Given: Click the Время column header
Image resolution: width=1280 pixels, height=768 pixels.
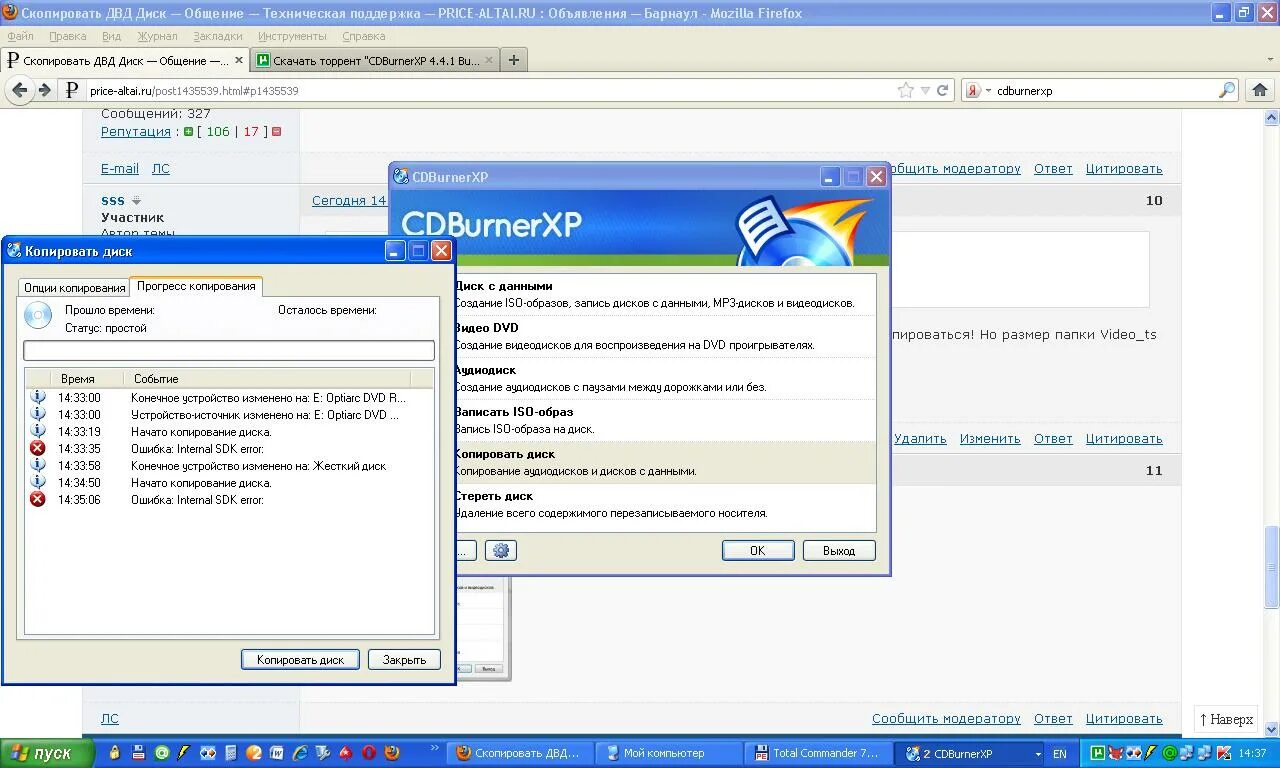Looking at the screenshot, I should (87, 379).
